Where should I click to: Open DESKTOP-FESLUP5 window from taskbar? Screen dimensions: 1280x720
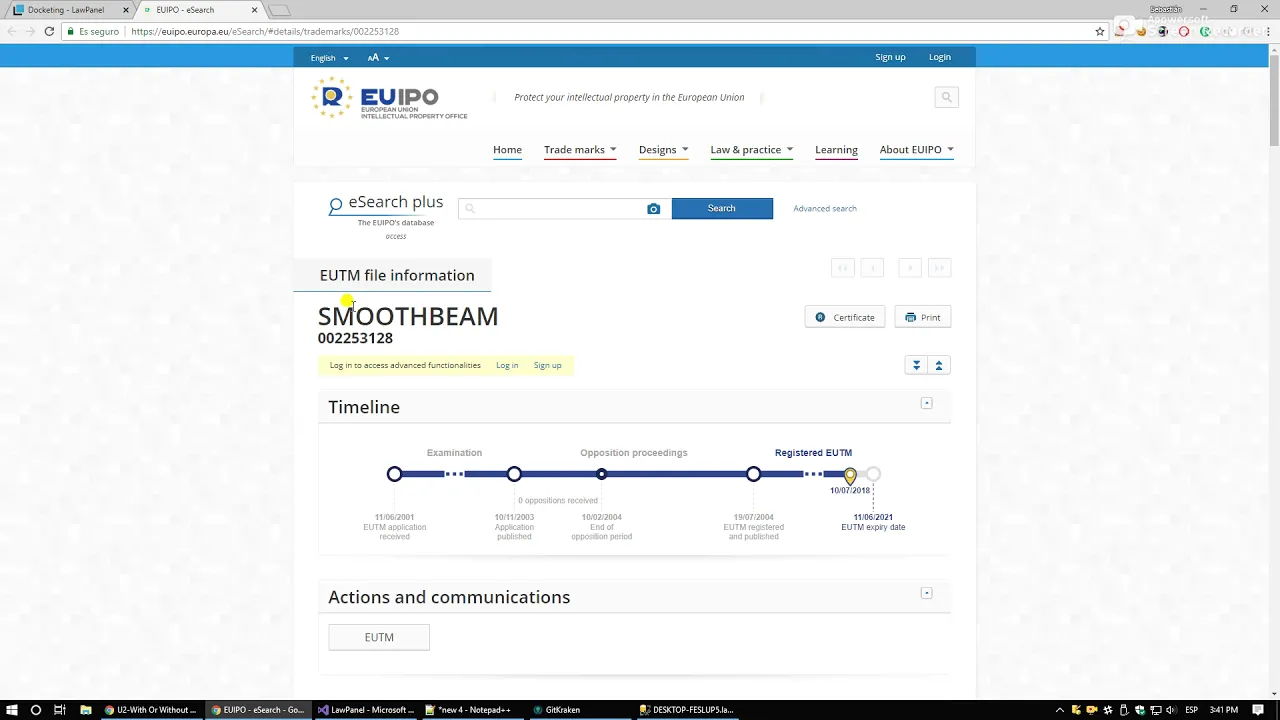point(688,710)
